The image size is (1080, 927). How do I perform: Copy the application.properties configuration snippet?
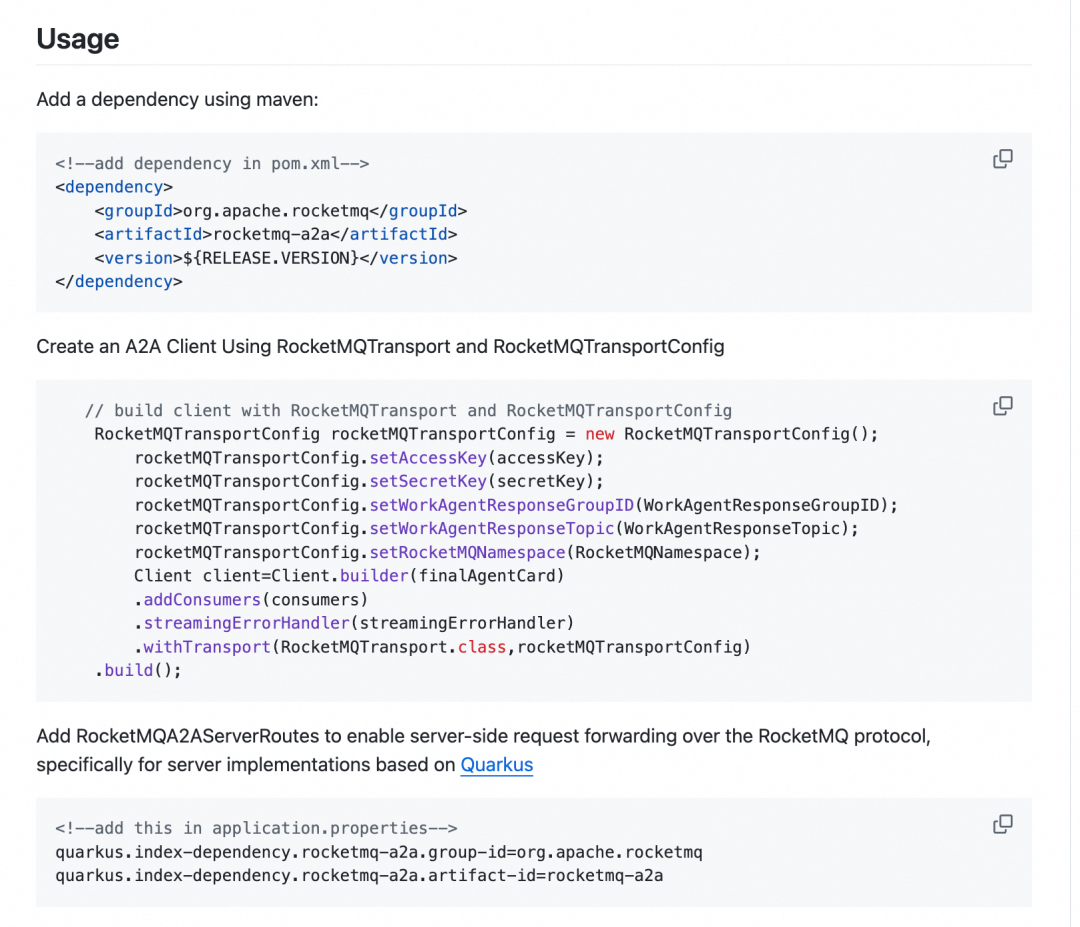click(x=1002, y=823)
